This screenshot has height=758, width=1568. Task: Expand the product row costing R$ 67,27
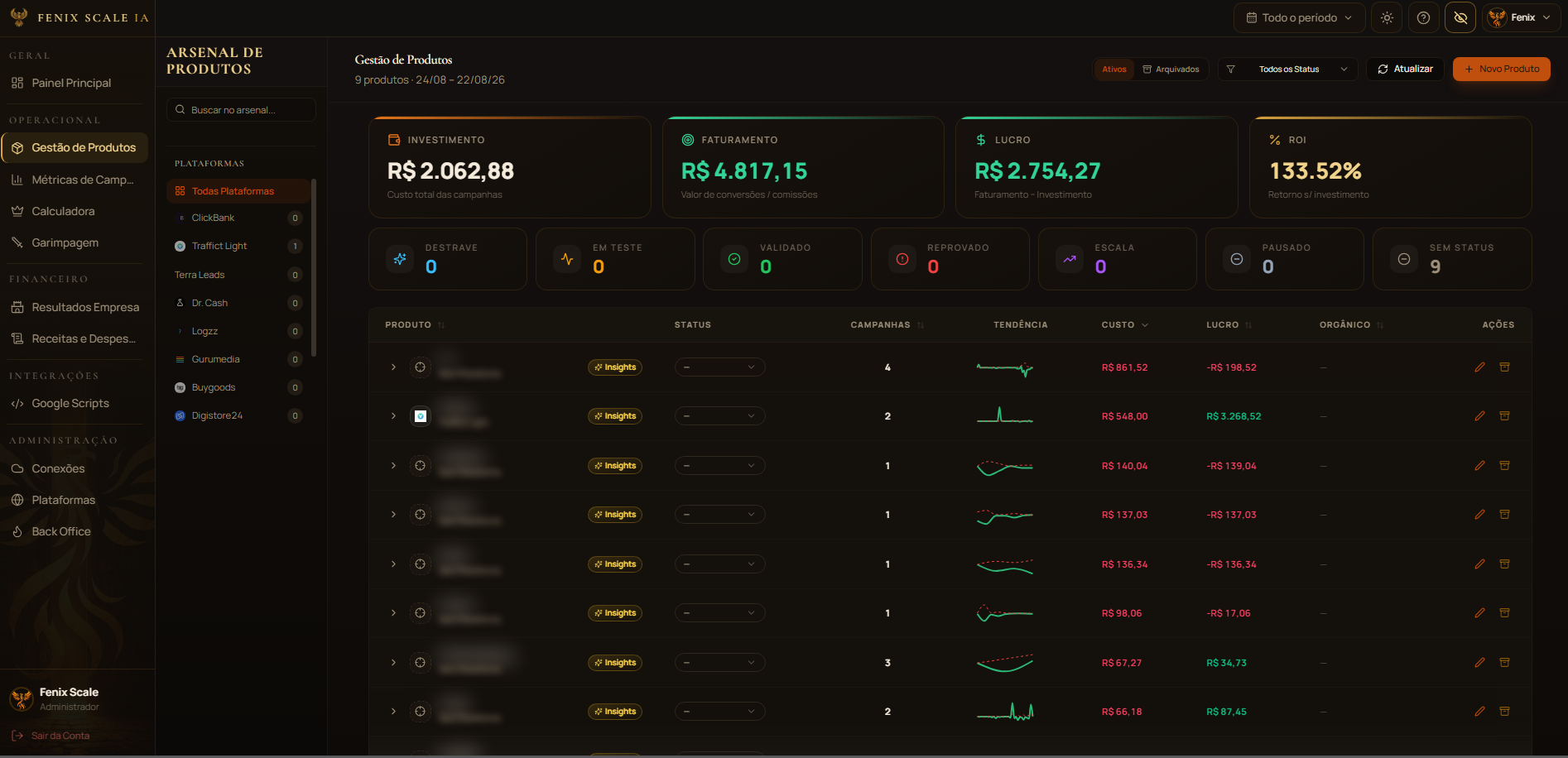pos(393,663)
